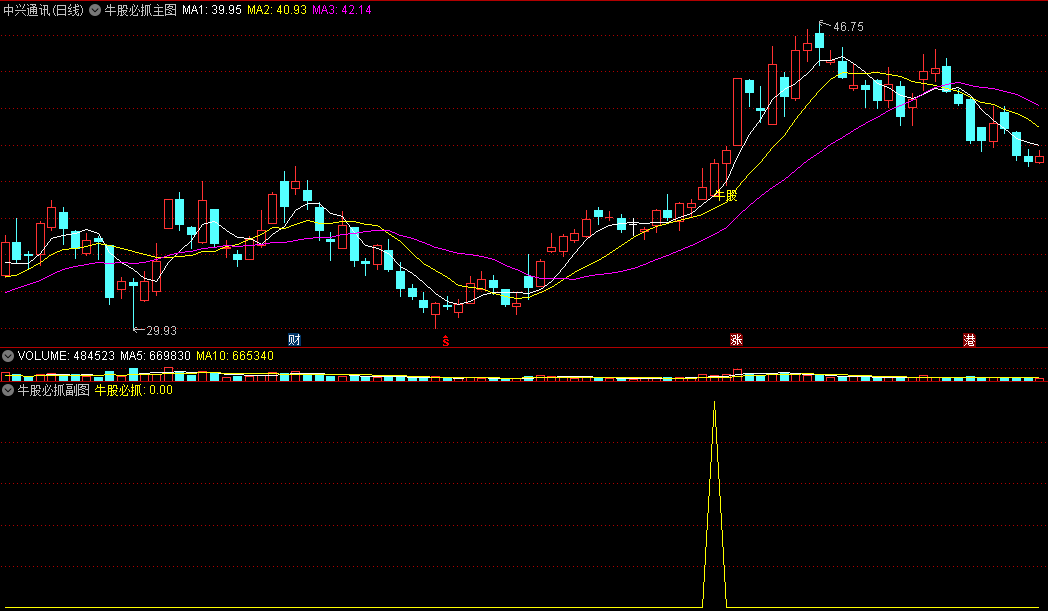Expand the 牛股必抓主图 indicator dropdown

tap(95, 10)
